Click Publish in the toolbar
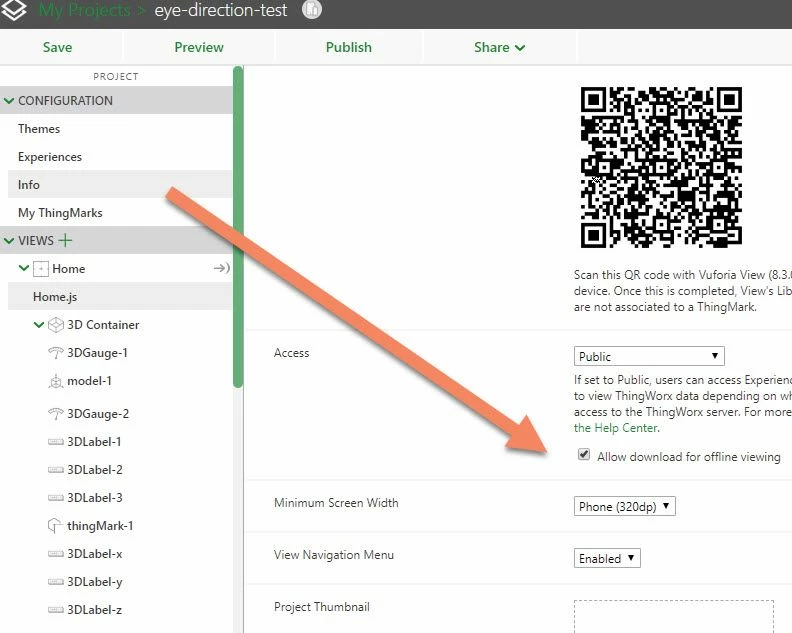This screenshot has height=633, width=792. coord(349,47)
